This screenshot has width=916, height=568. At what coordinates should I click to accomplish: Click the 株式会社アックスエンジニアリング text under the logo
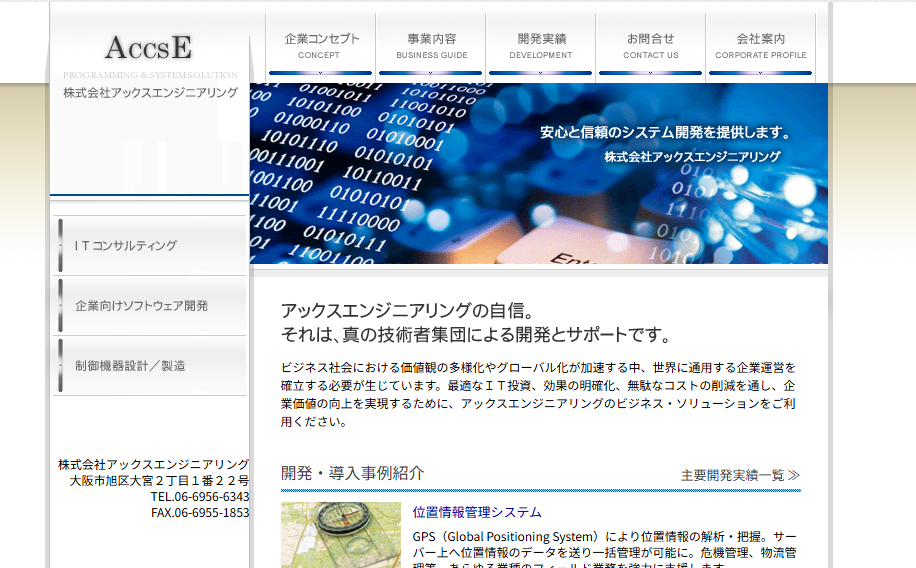[x=151, y=92]
